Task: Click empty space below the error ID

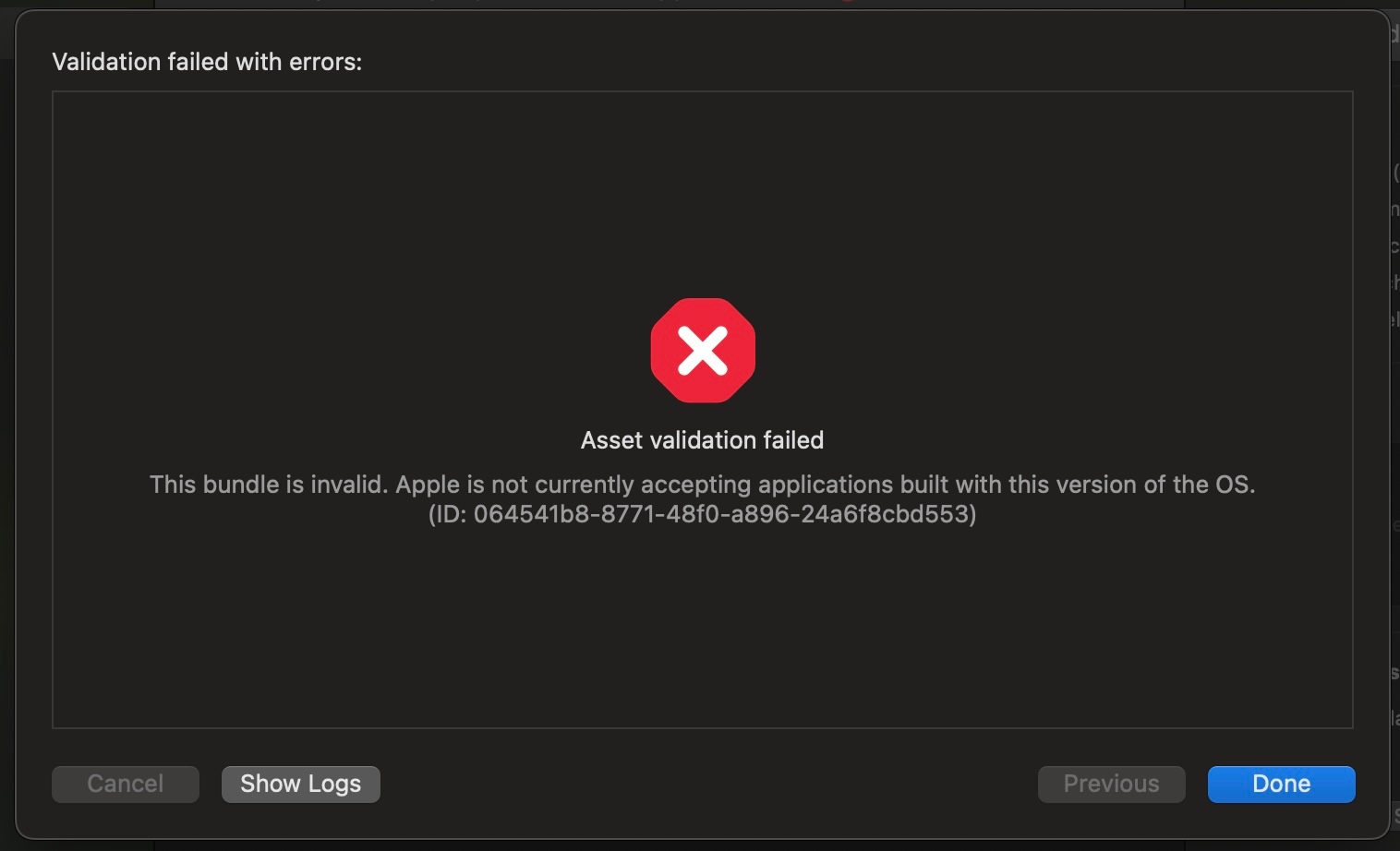Action: pyautogui.click(x=702, y=628)
